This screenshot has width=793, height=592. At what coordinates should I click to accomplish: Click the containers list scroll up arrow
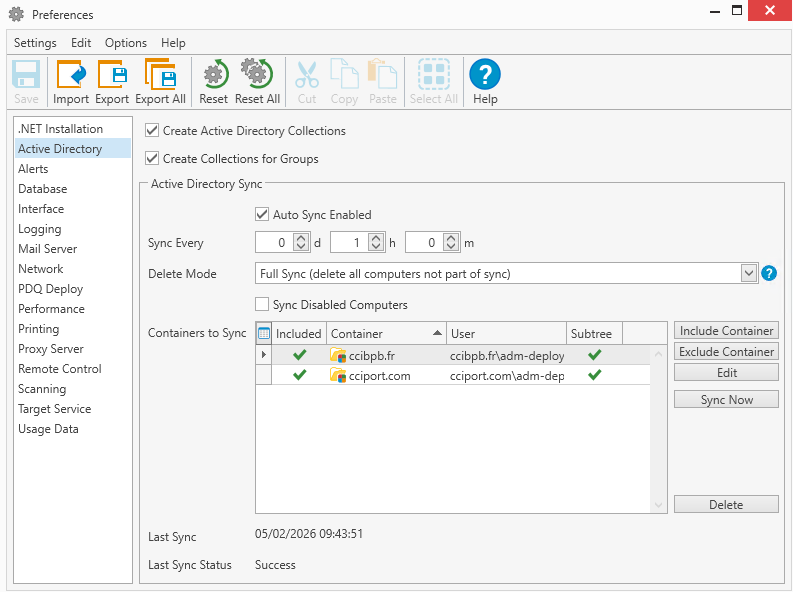658,354
